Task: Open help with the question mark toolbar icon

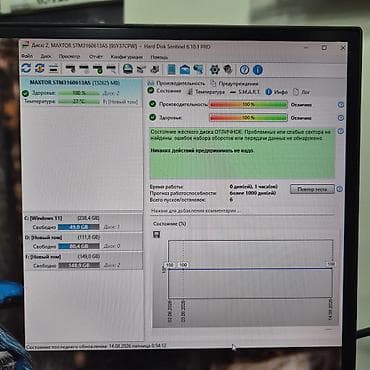Action: (x=244, y=70)
